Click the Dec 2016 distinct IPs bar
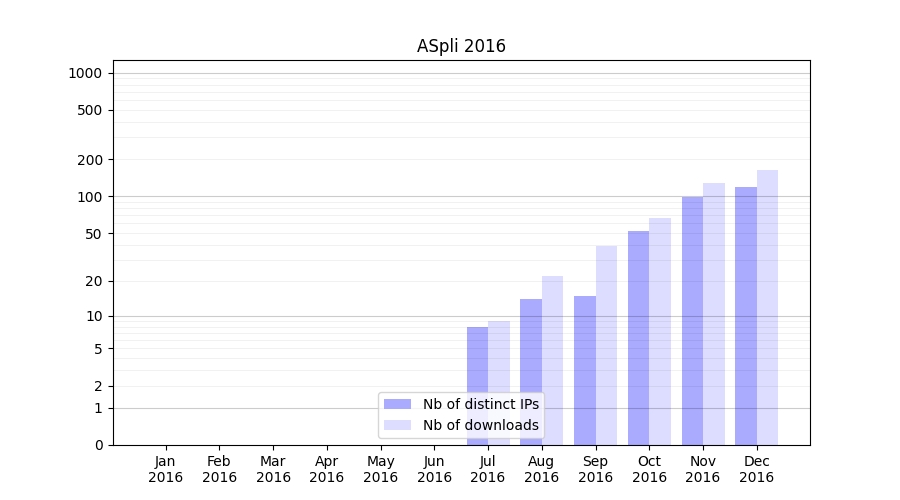Viewport: 900px width, 500px height. (746, 315)
